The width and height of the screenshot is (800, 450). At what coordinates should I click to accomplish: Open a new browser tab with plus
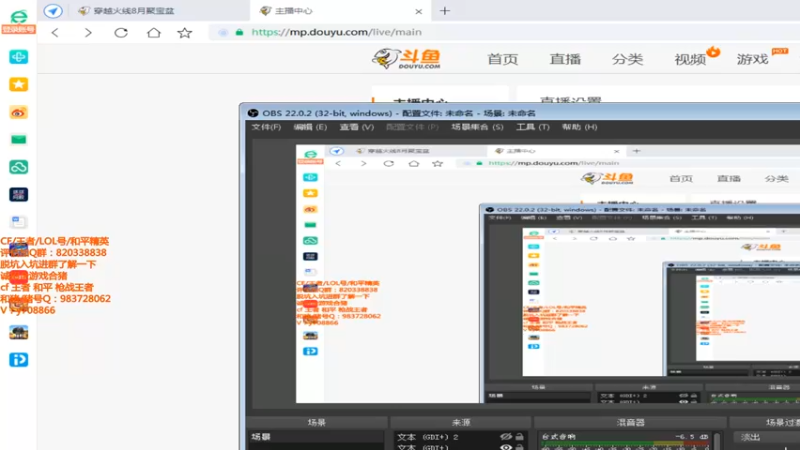click(x=445, y=11)
